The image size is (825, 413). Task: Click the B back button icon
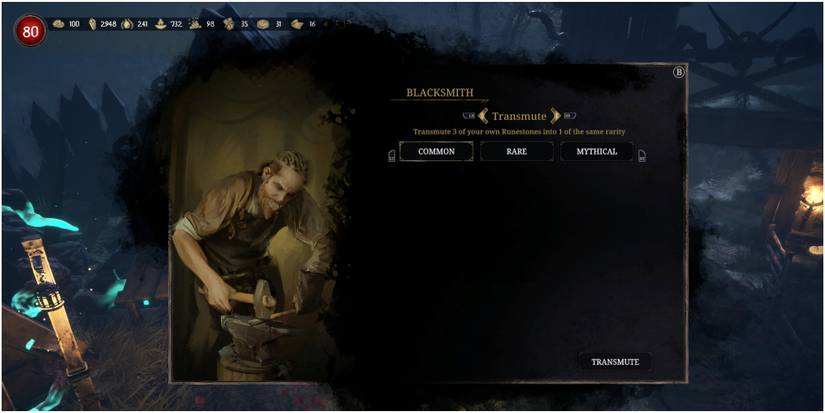pos(679,73)
